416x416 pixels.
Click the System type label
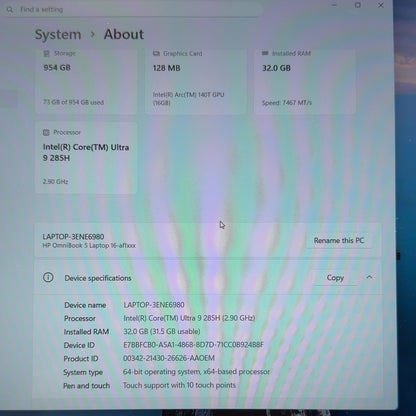(83, 372)
